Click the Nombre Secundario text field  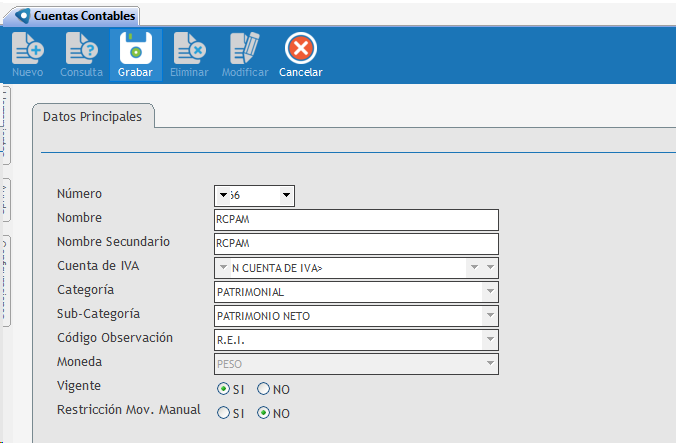[x=355, y=244]
